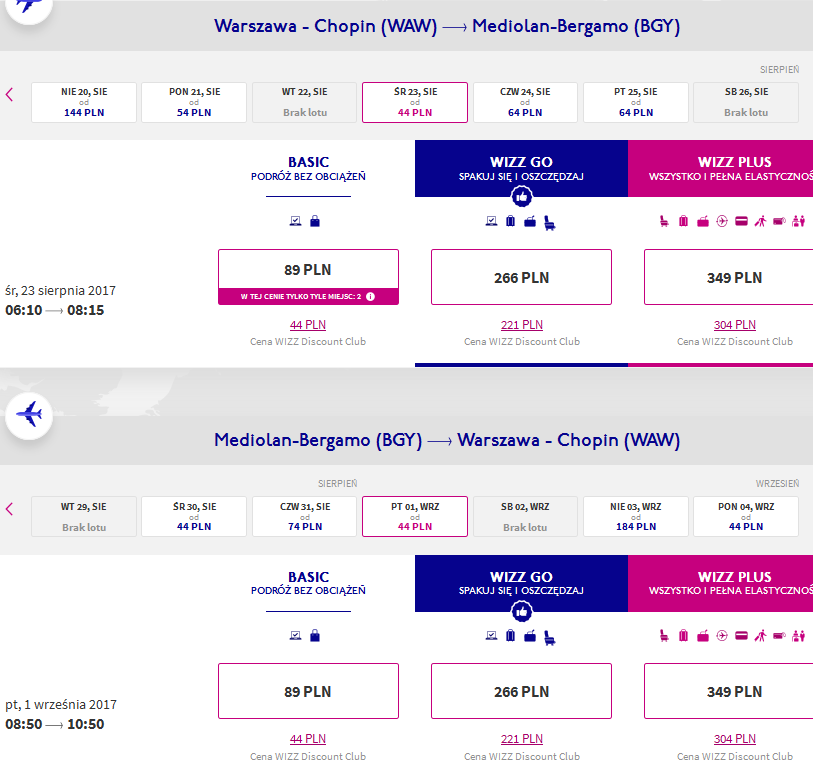Click the outbound flight time '06:10 → 08:15'
This screenshot has height=769, width=813.
pos(54,310)
